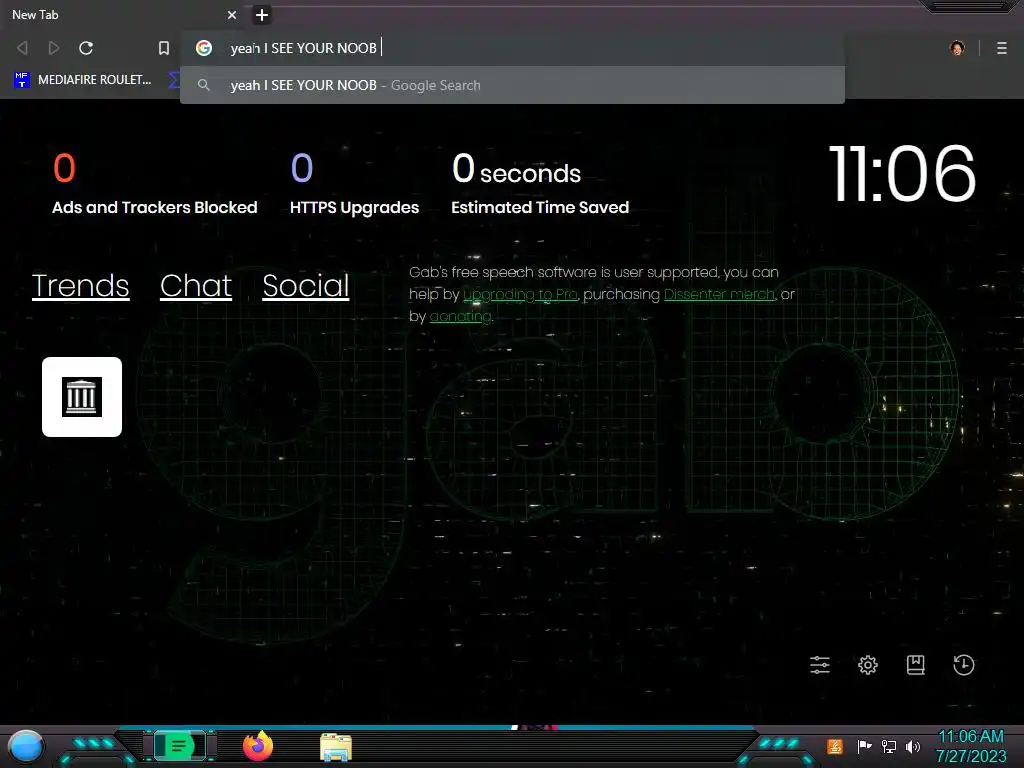Click the Google icon in the address bar

(x=204, y=48)
